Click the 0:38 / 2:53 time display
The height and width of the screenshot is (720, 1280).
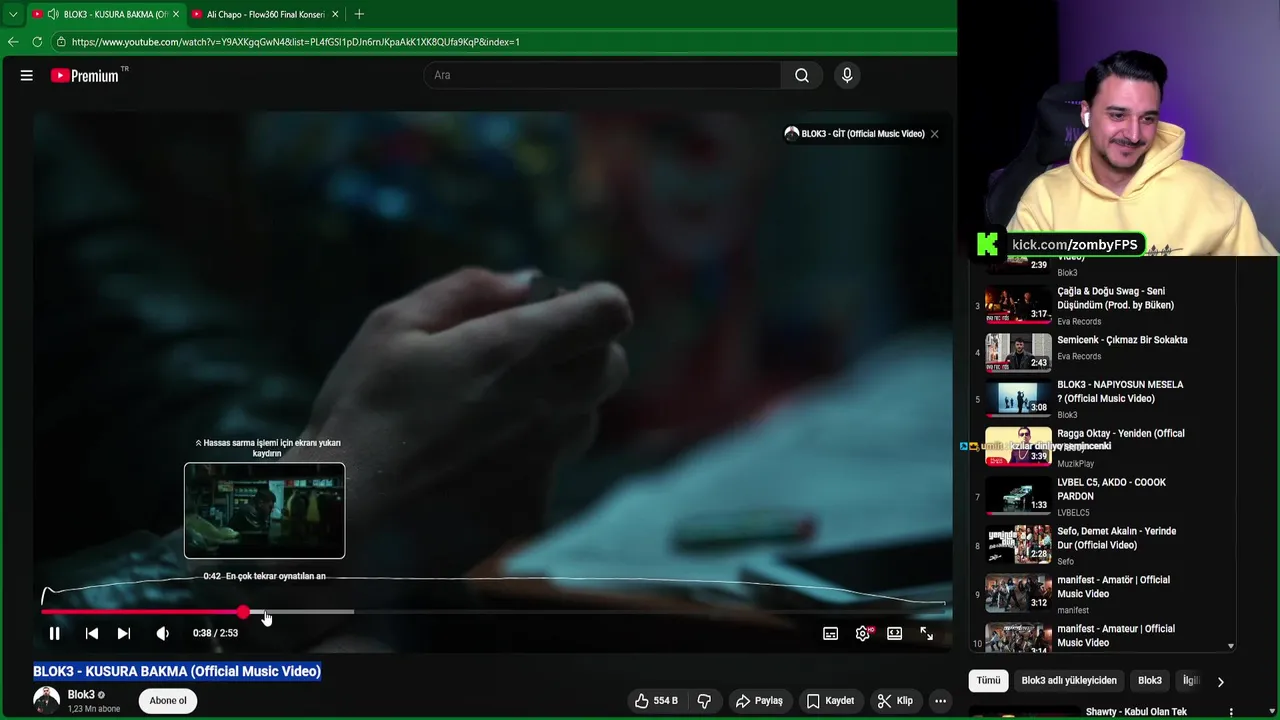[215, 633]
